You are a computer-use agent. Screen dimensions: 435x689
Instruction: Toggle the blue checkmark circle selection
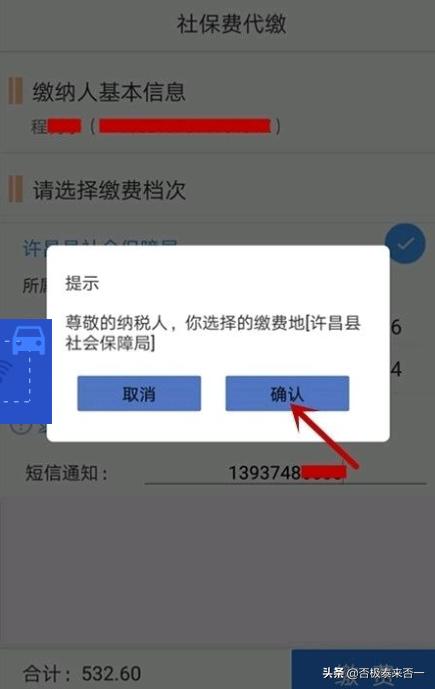click(405, 243)
